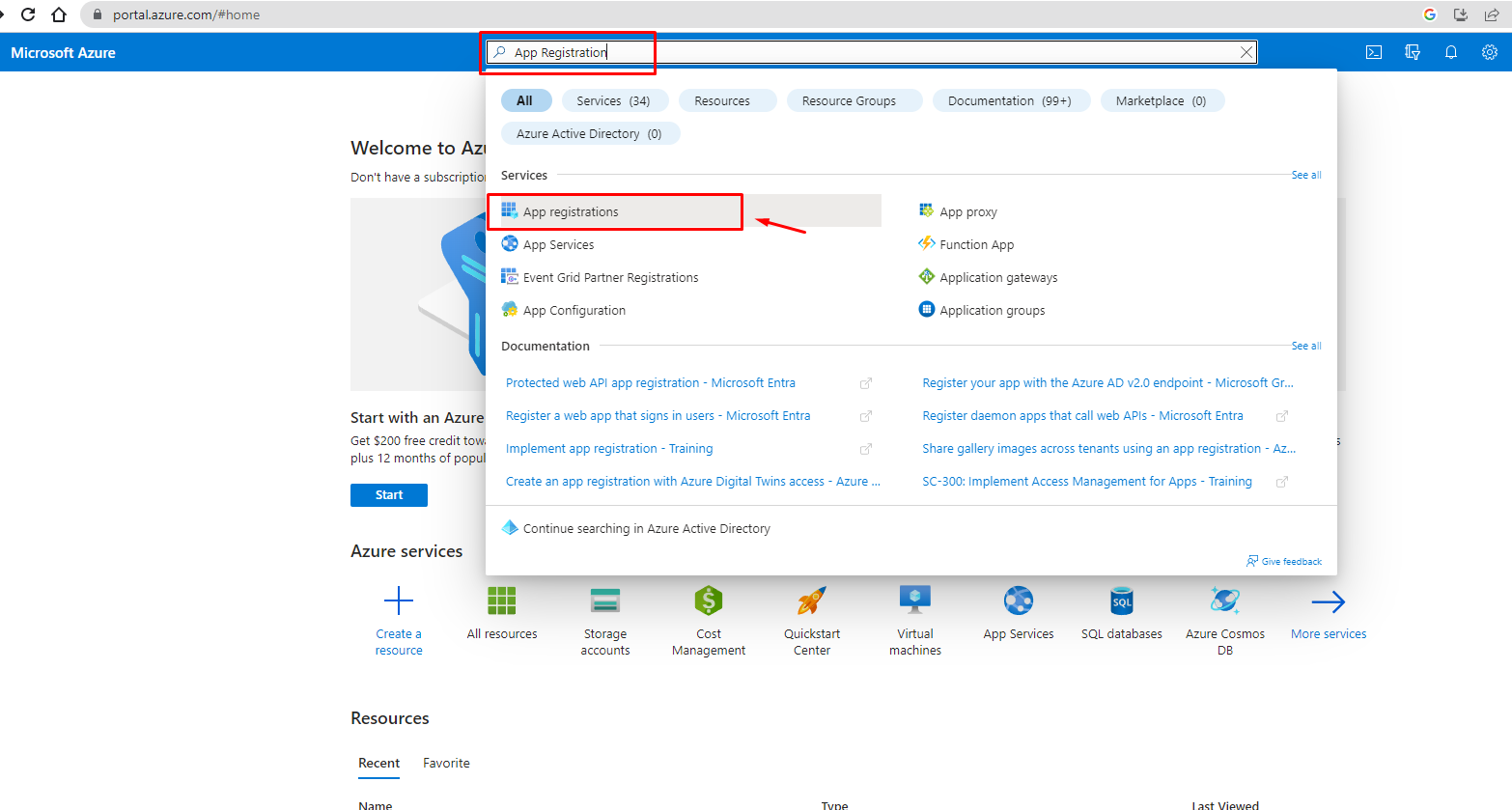Open Directories and subscriptions filter icon

1413,52
